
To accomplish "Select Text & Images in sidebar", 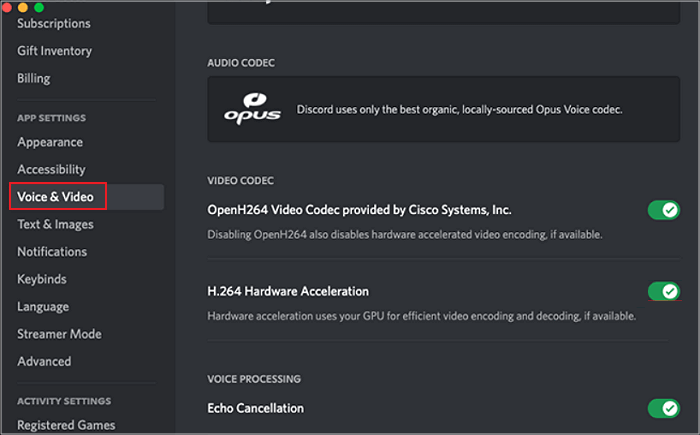I will tap(55, 224).
